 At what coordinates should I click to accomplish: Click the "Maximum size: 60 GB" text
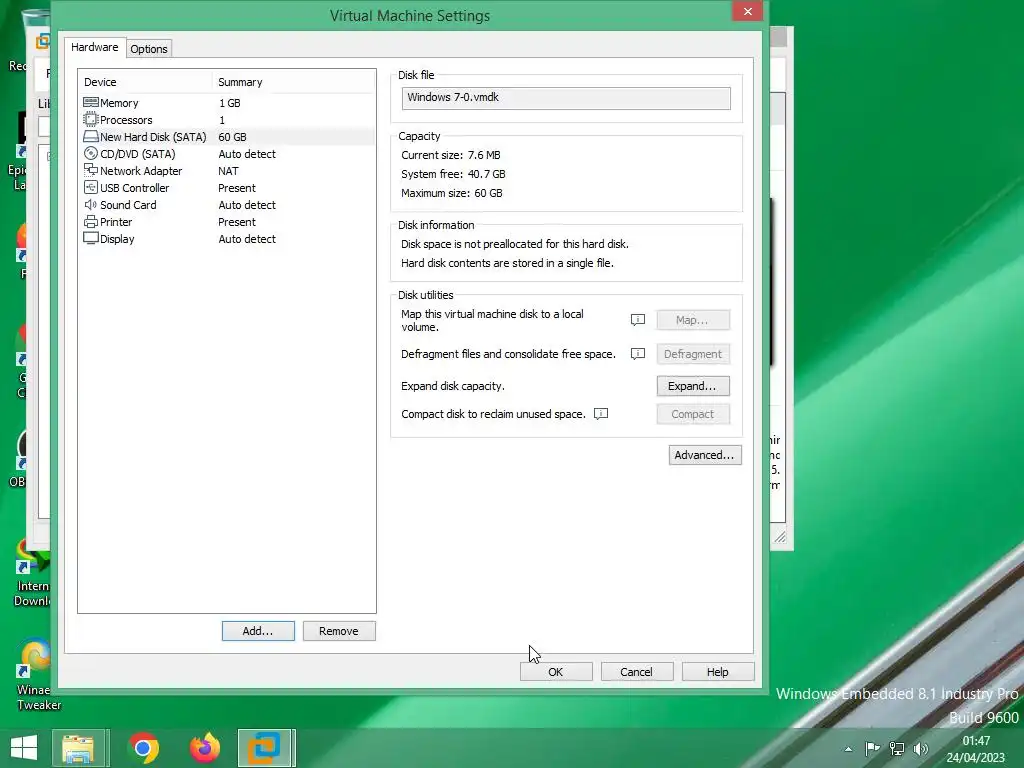(452, 193)
